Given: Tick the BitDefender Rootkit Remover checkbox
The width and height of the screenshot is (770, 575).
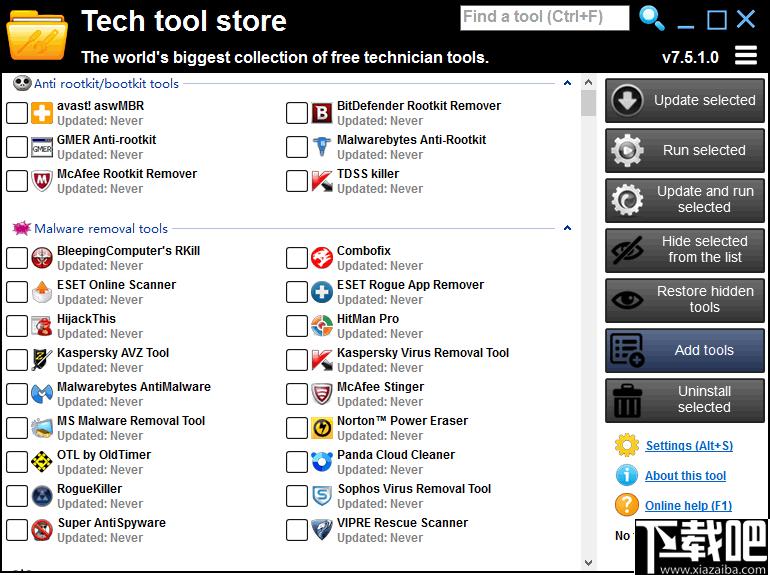Looking at the screenshot, I should [x=297, y=113].
